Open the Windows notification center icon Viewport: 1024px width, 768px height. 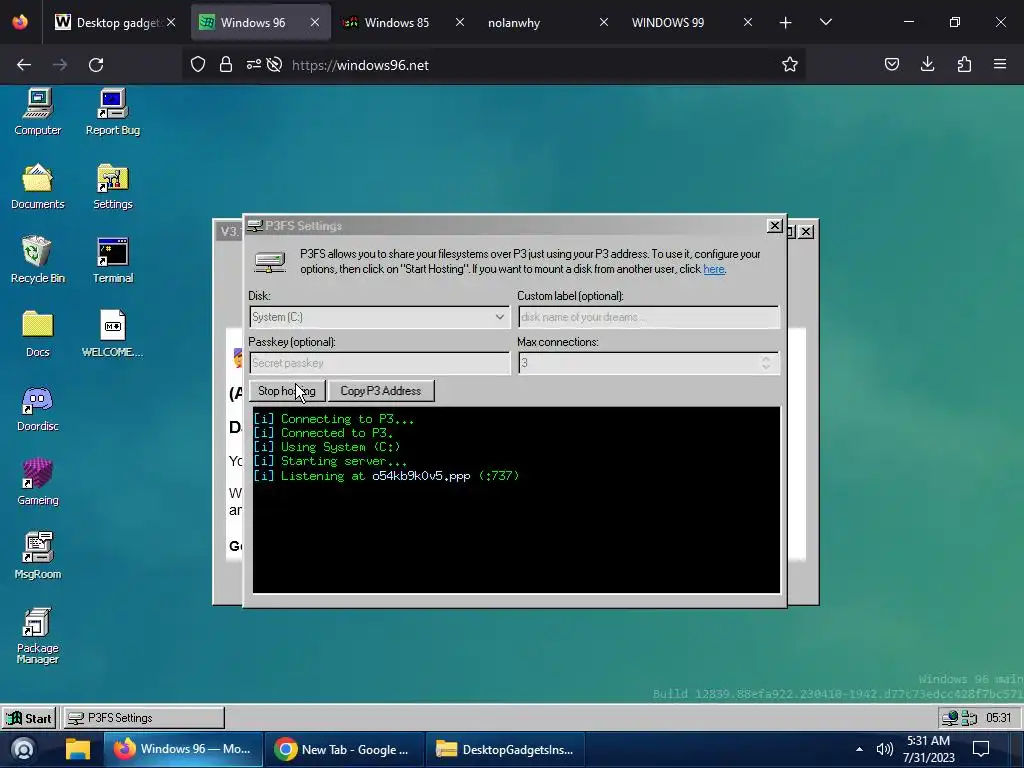(981, 749)
